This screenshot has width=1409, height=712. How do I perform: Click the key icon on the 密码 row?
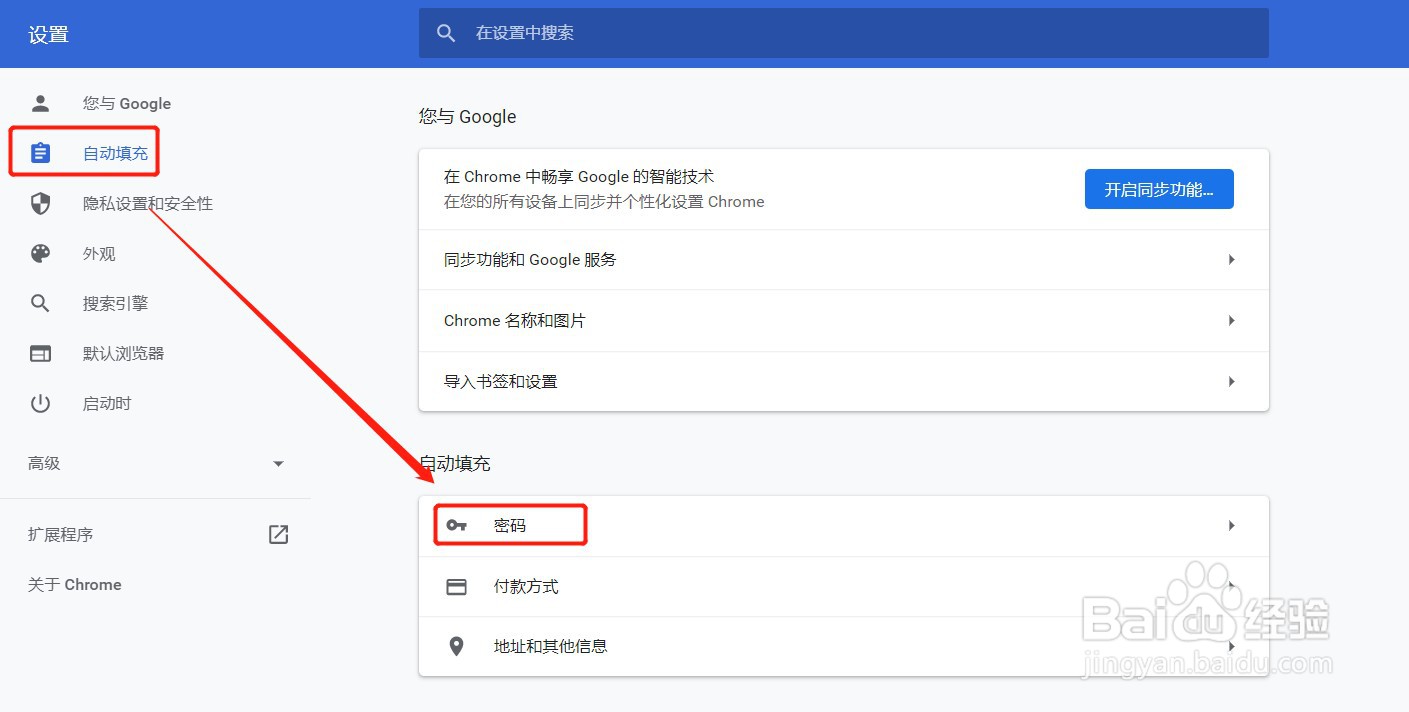pyautogui.click(x=457, y=524)
